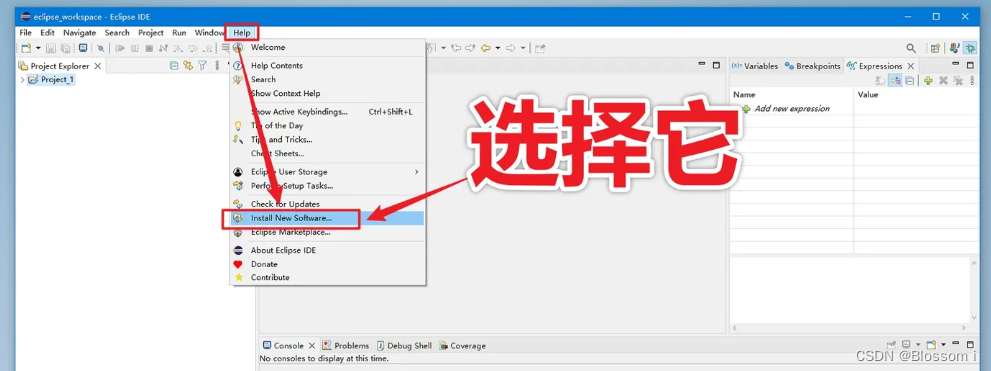This screenshot has height=371, width=991.
Task: Switch to the Breakpoints tab
Action: coord(812,66)
